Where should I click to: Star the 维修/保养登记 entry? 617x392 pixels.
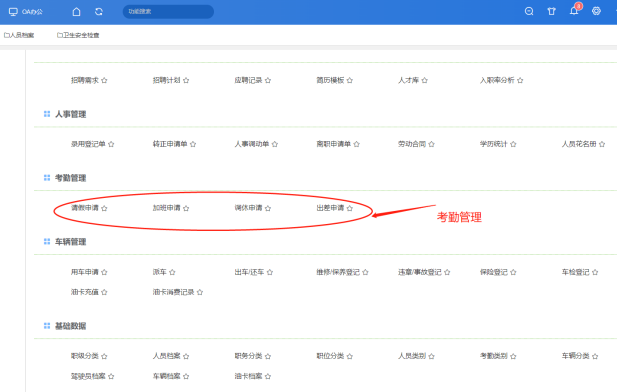[365, 272]
